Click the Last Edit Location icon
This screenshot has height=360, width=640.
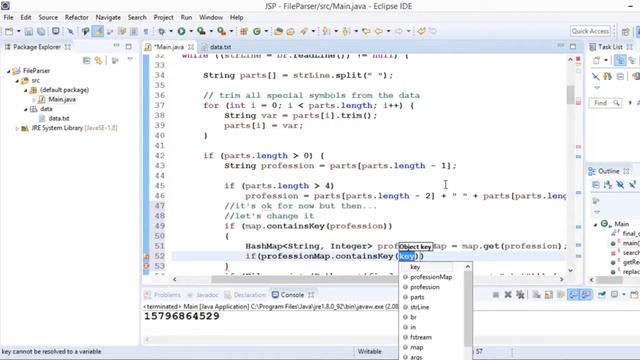pos(366,31)
